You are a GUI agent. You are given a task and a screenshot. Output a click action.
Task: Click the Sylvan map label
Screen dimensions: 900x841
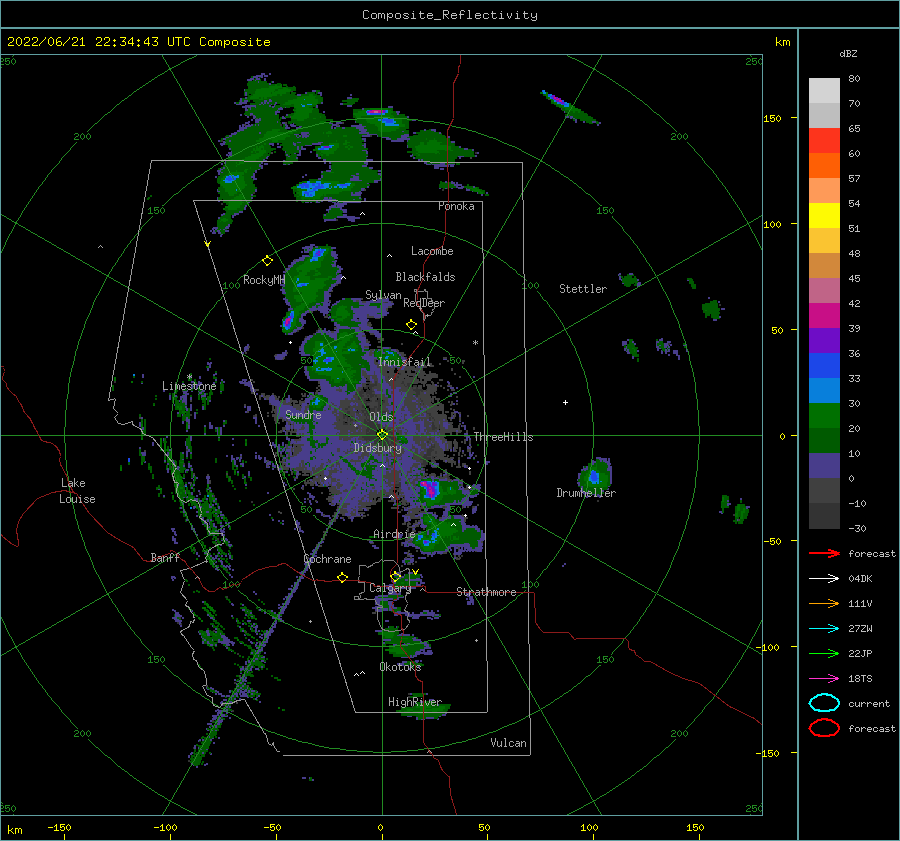pyautogui.click(x=383, y=295)
